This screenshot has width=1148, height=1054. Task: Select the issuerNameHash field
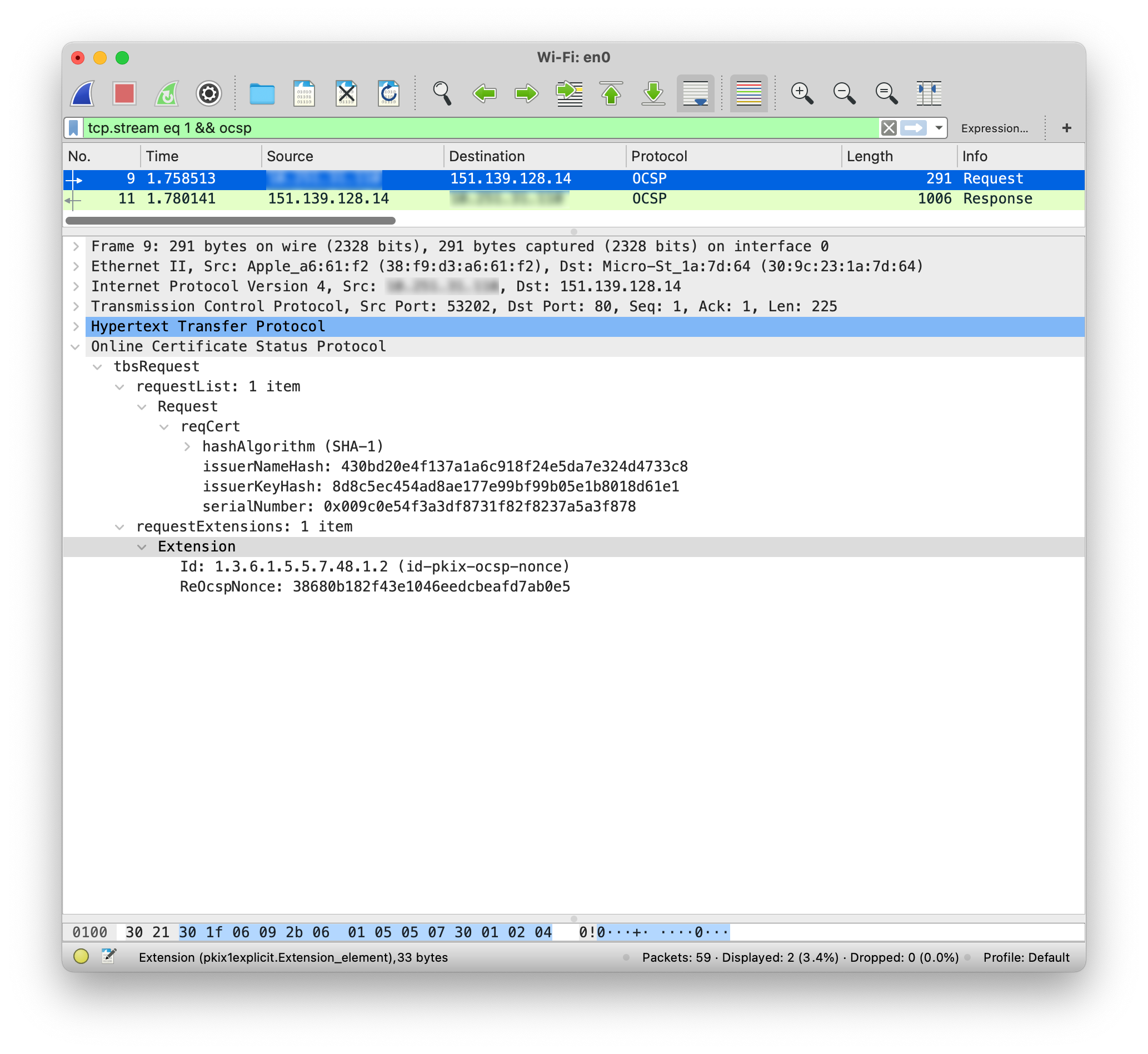pyautogui.click(x=445, y=466)
